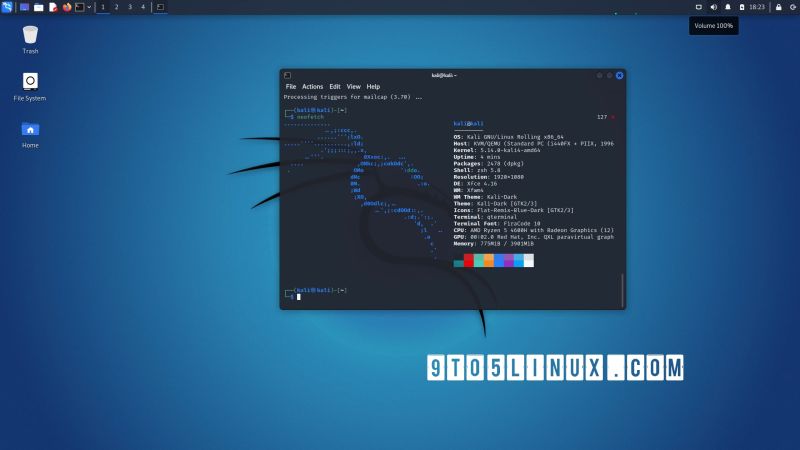
Task: Maximize the terminal window
Action: [609, 76]
